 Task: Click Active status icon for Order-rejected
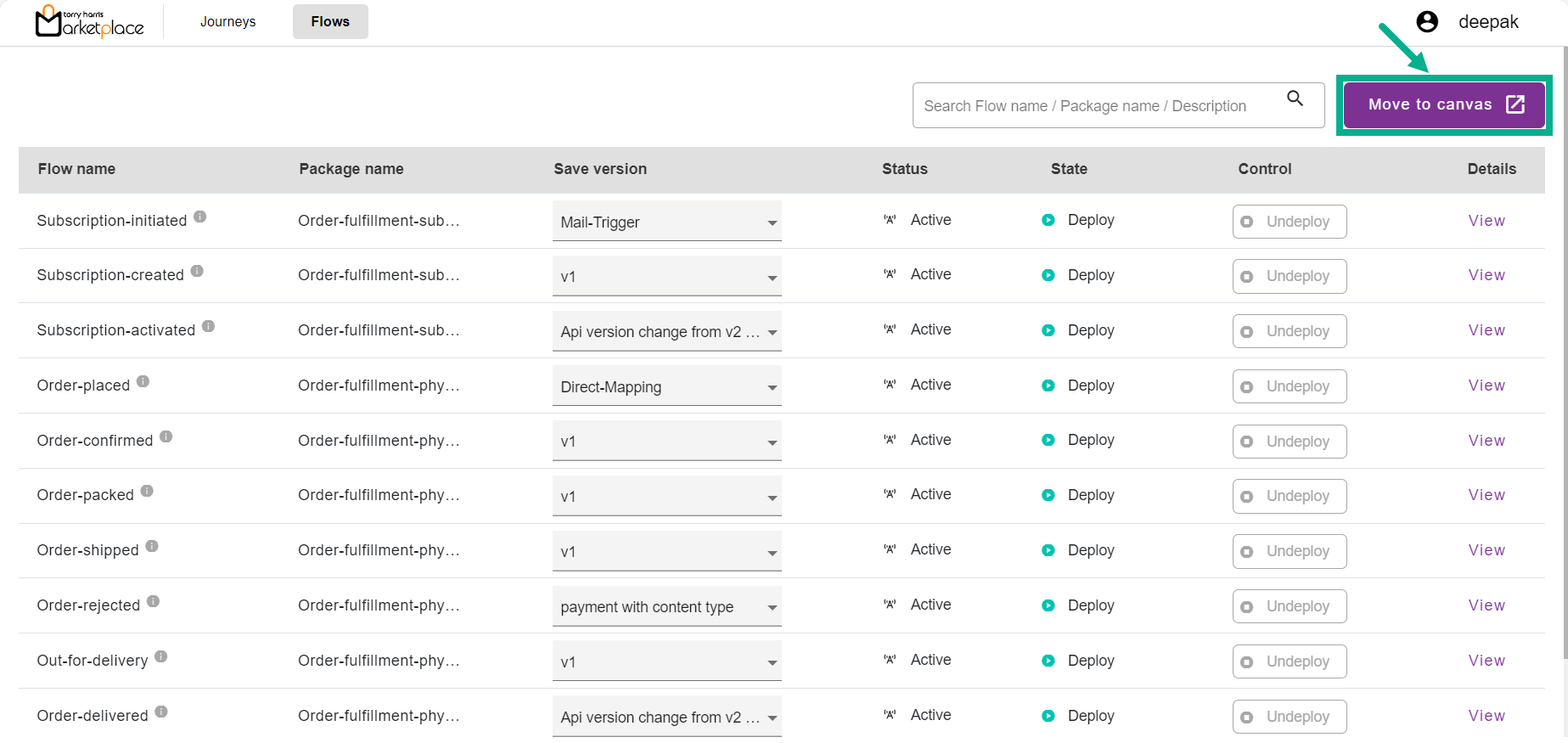tap(890, 605)
